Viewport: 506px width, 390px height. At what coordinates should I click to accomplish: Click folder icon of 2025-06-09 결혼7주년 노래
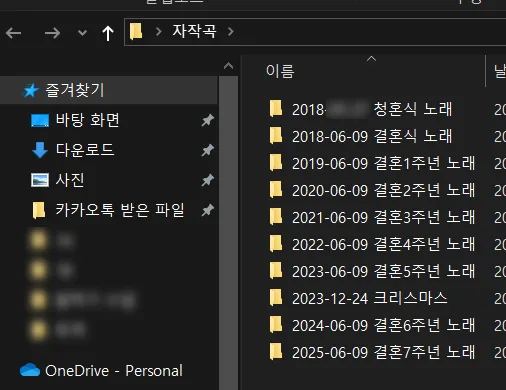click(276, 352)
